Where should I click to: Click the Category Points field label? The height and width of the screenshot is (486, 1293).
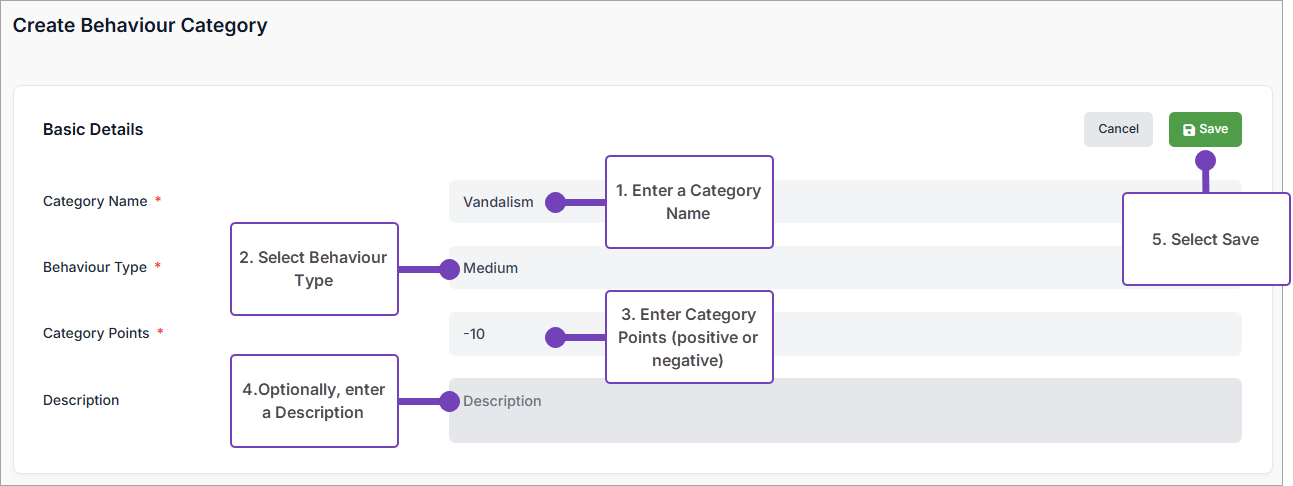pos(96,333)
